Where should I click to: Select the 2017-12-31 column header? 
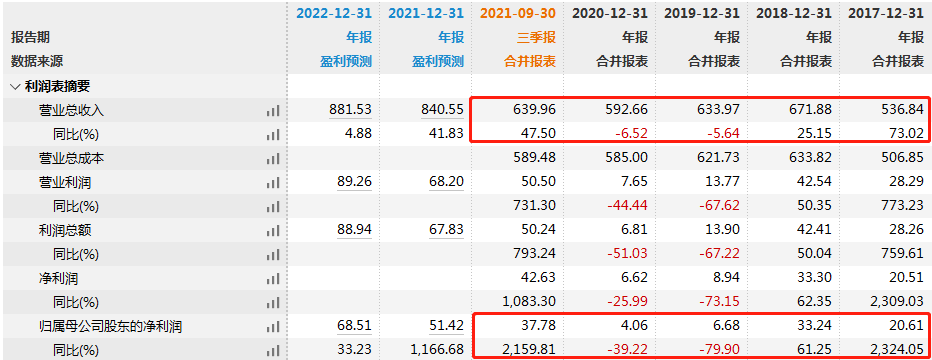pos(886,14)
